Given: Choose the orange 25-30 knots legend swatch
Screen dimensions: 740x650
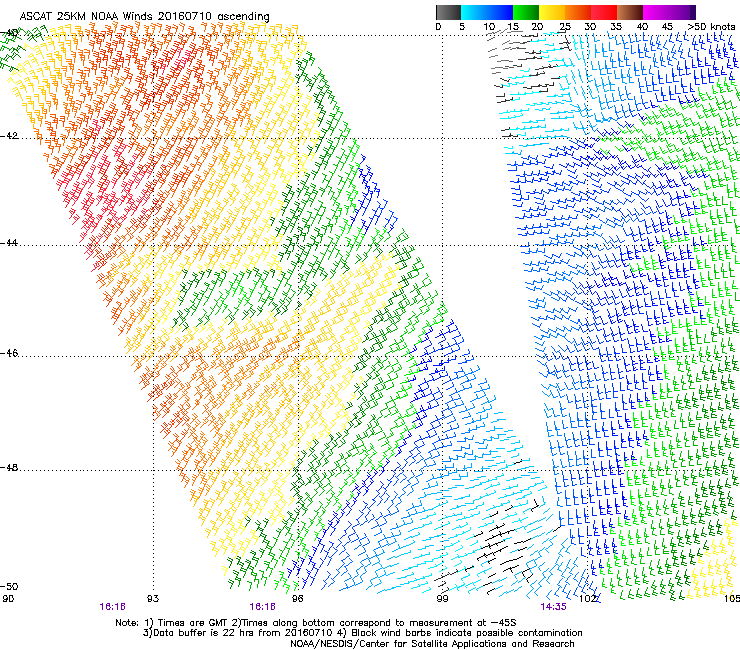Looking at the screenshot, I should tap(578, 12).
